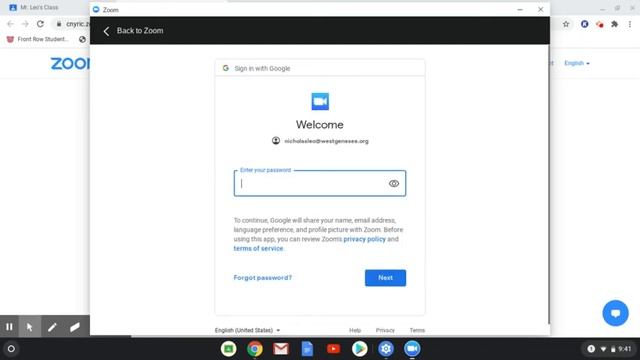Click the Next button
Viewport: 640px width, 360px height.
pos(385,278)
